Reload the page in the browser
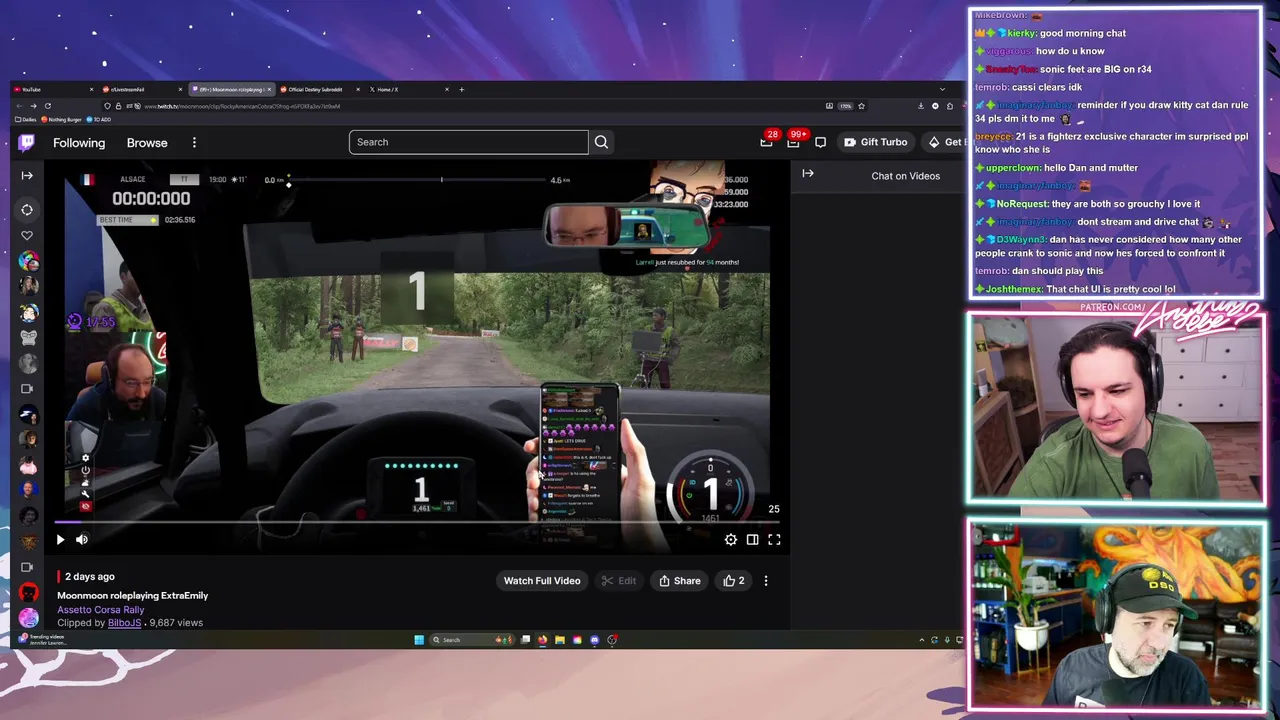 [x=47, y=106]
